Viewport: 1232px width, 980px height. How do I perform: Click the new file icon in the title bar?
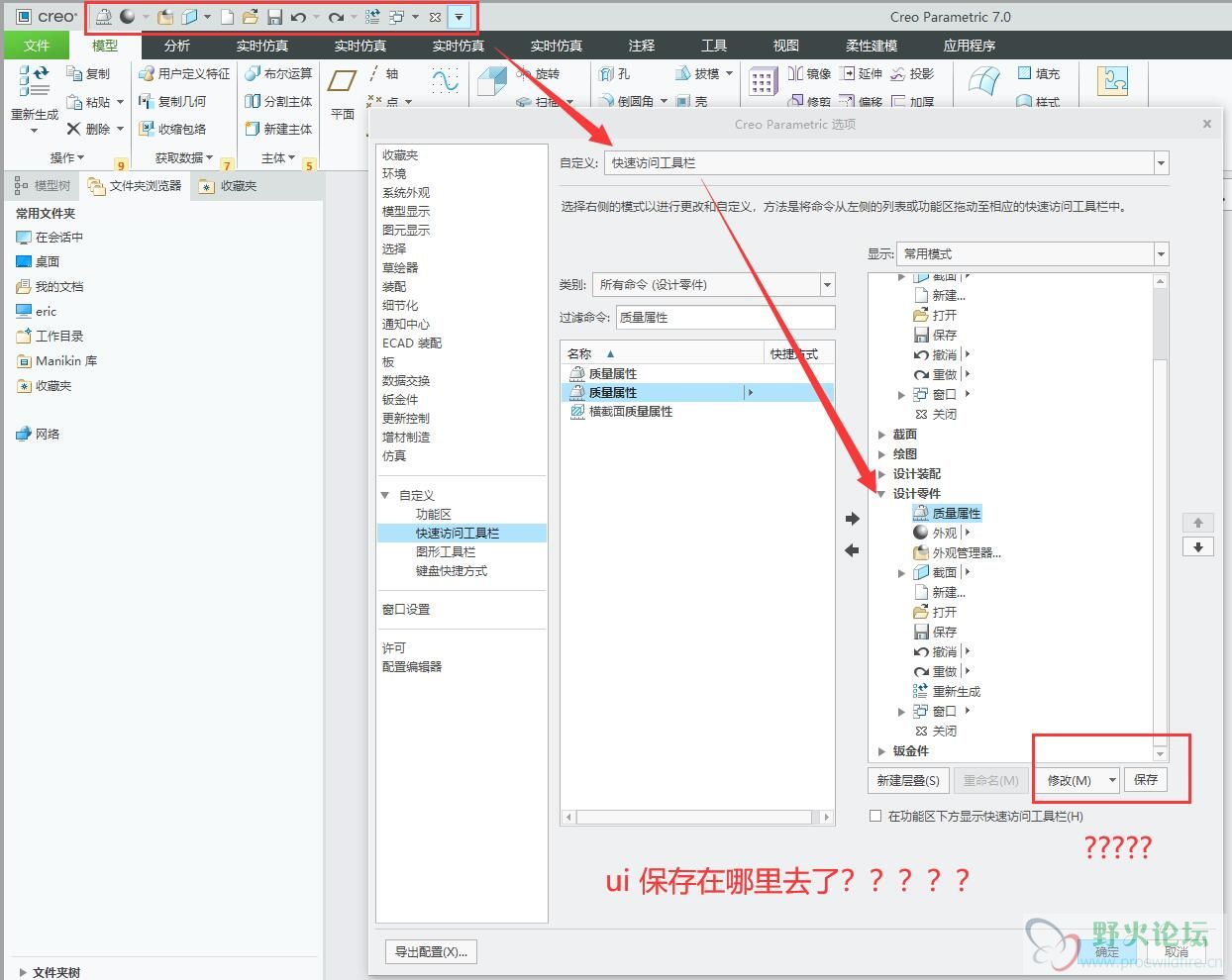pos(227,17)
